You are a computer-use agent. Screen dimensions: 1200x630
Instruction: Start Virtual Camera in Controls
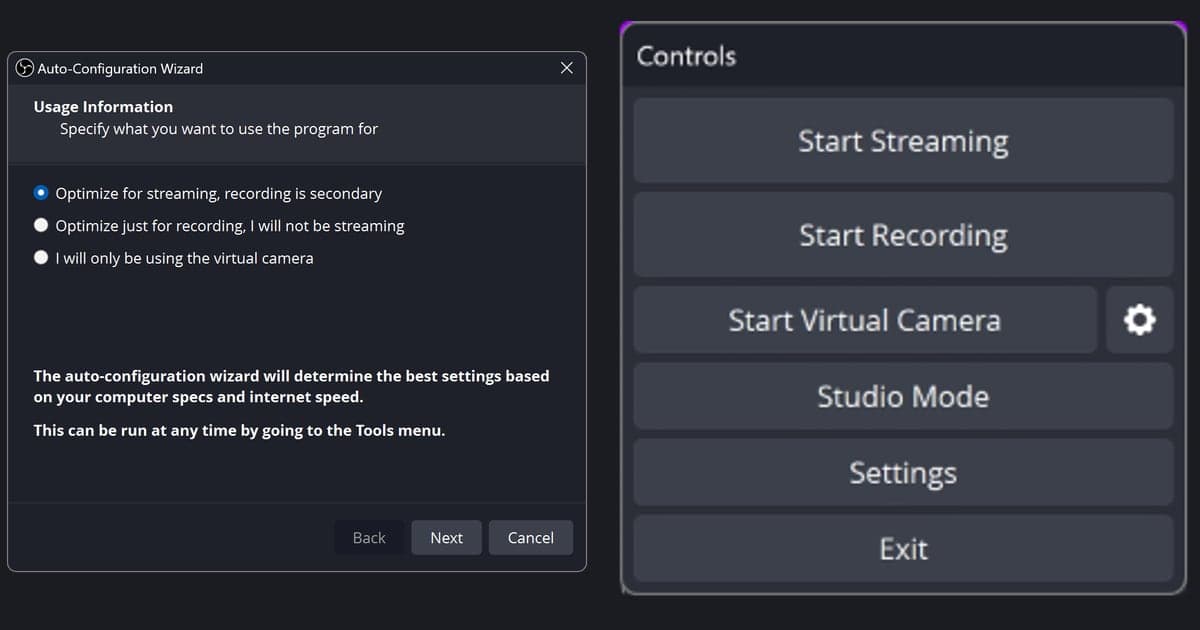(x=865, y=320)
